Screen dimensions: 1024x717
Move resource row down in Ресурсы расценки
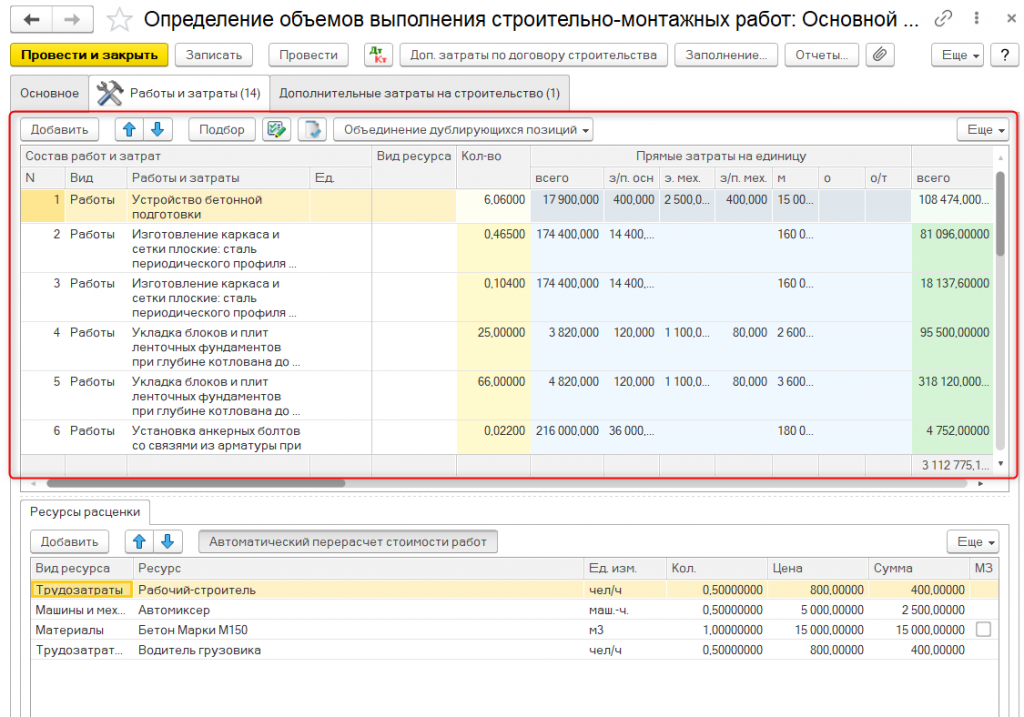(x=168, y=541)
